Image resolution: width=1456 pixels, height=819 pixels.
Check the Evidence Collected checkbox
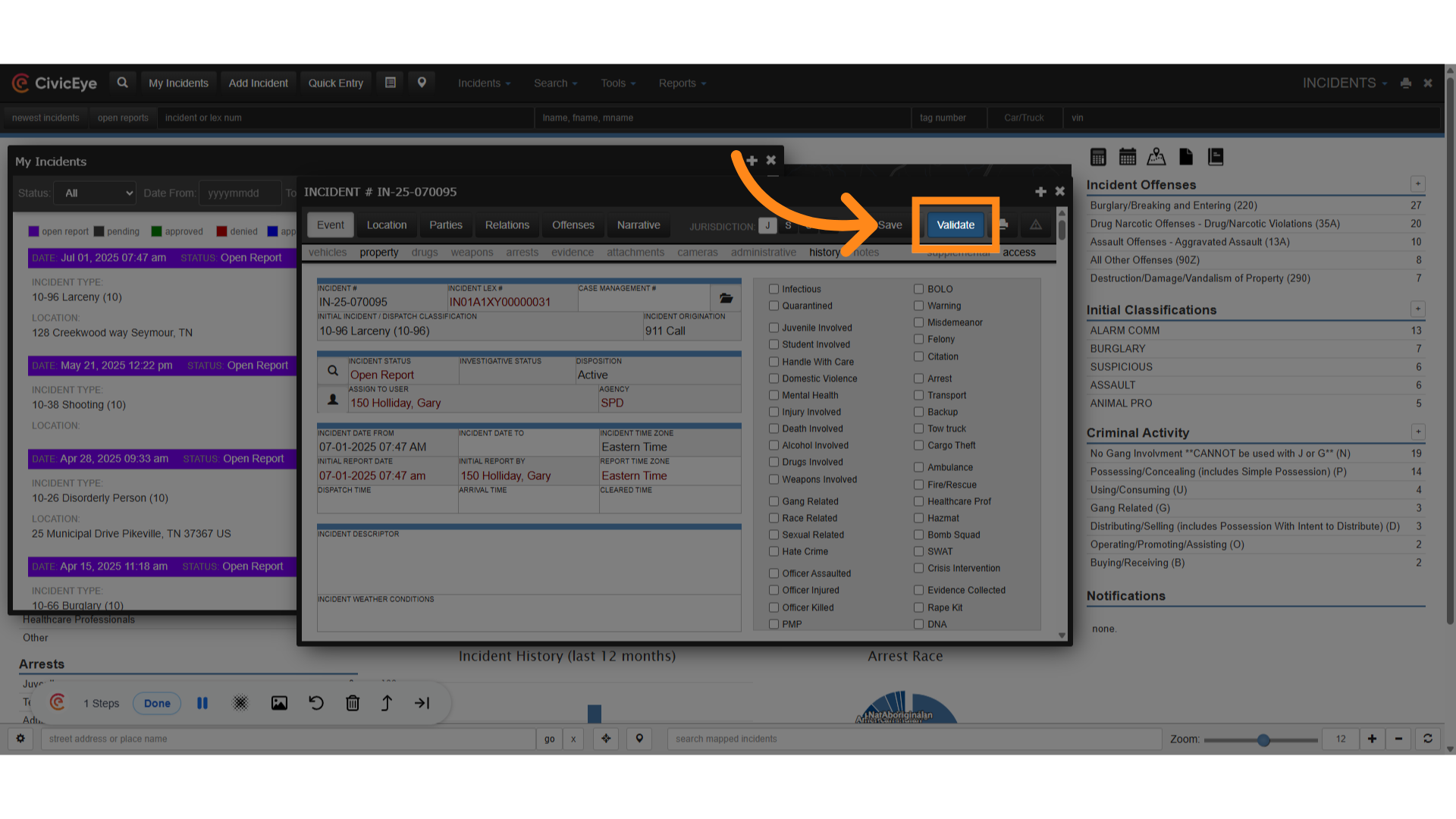(919, 590)
